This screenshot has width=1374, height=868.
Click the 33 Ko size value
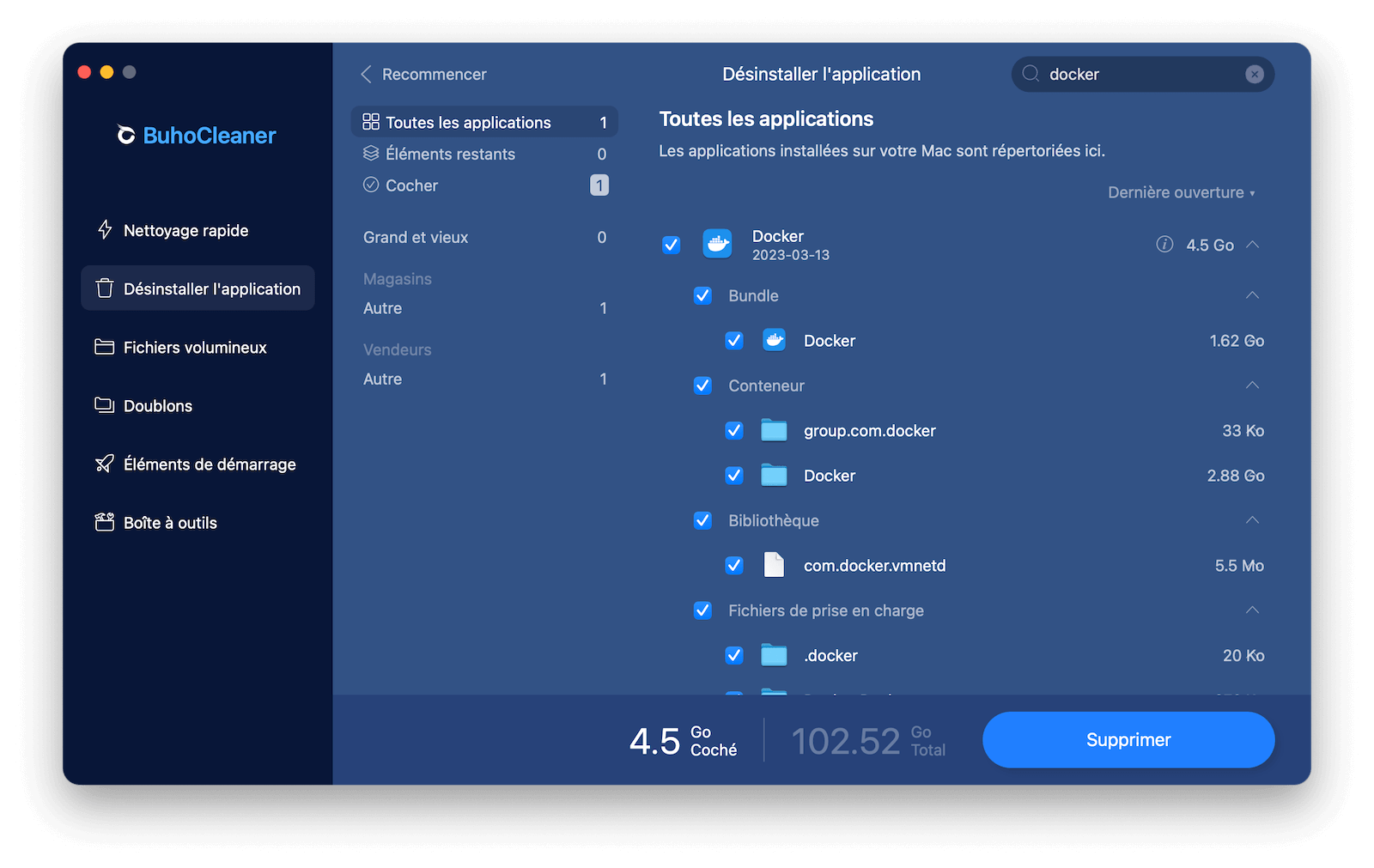1243,430
